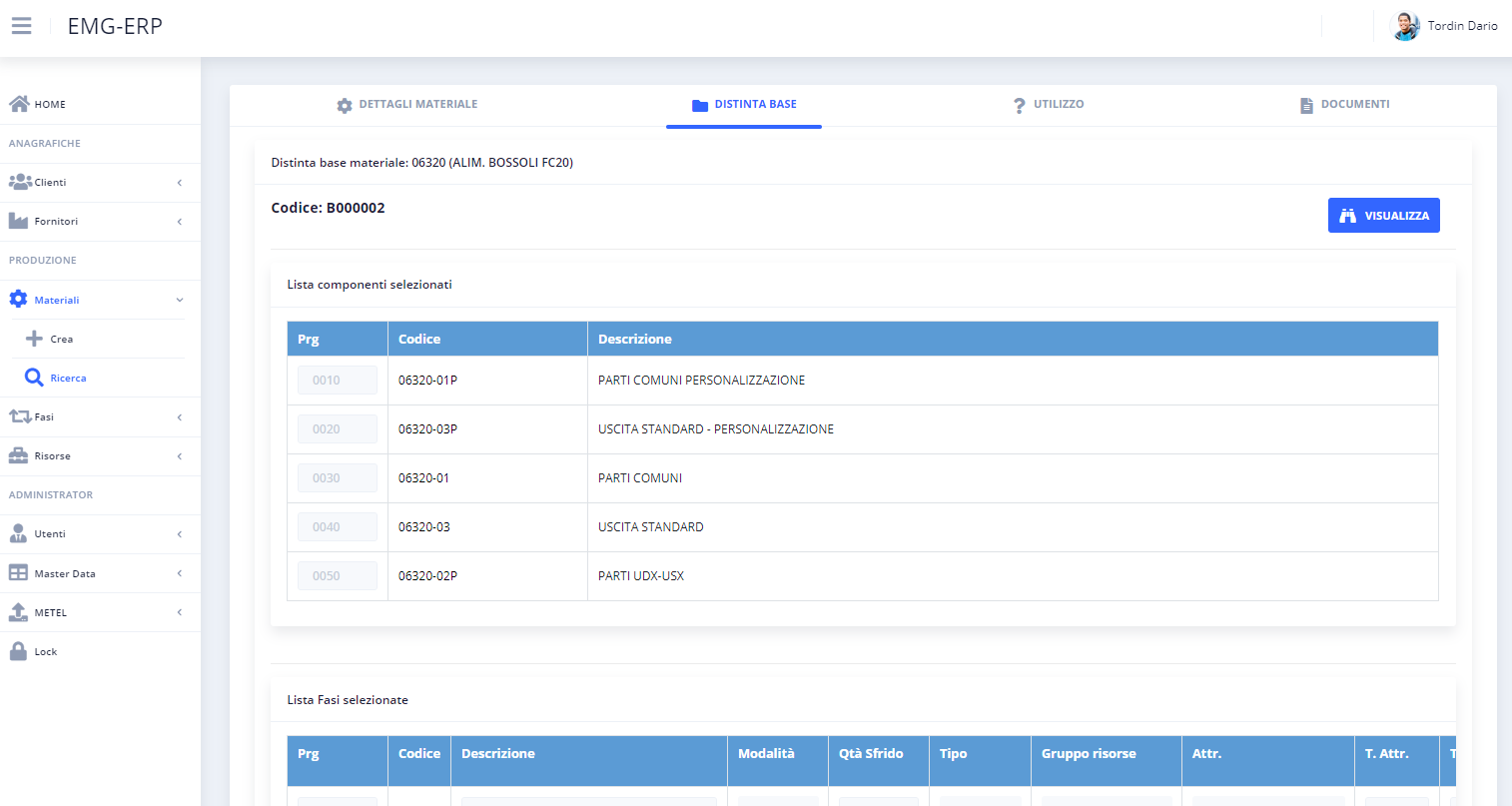Click the Clienti people icon

[20, 182]
